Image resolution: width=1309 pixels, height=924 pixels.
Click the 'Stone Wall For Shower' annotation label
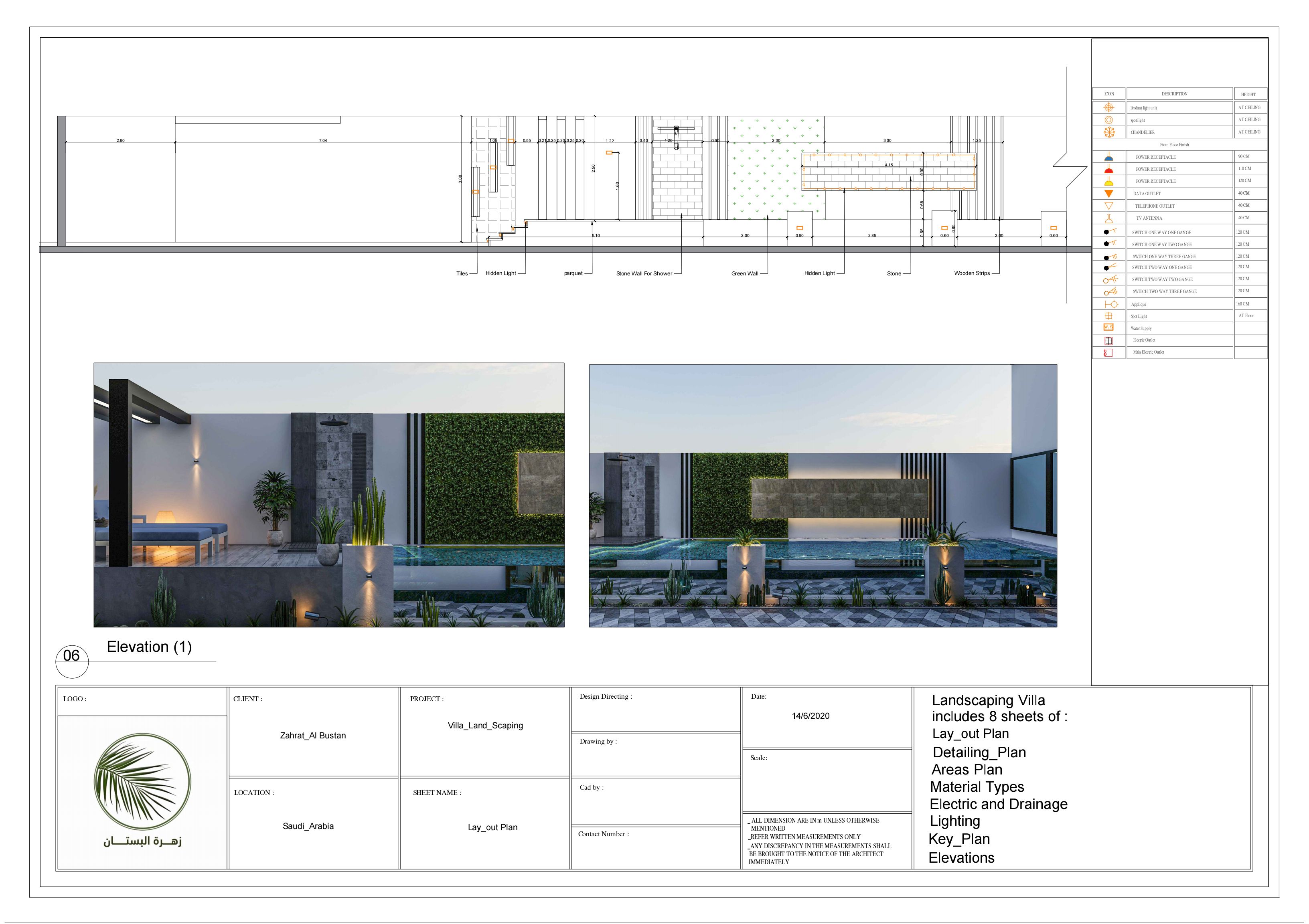pos(644,274)
